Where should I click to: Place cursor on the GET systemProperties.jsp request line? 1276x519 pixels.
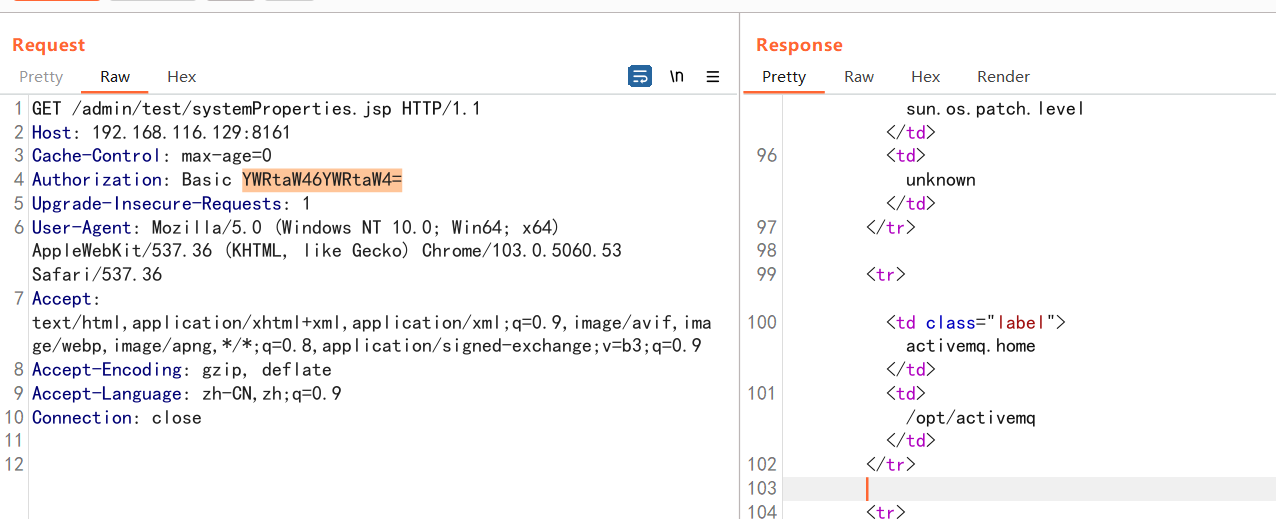tap(256, 108)
